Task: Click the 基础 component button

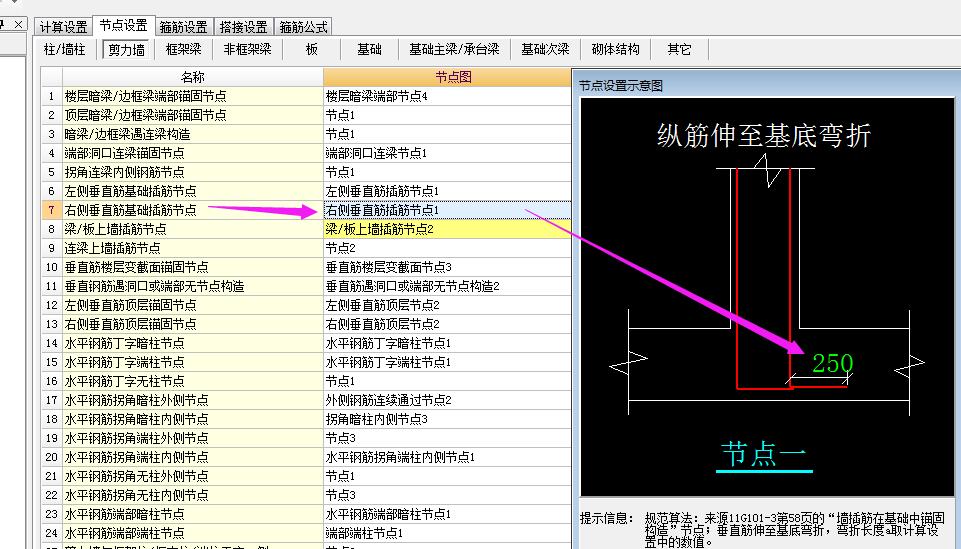Action: tap(369, 49)
